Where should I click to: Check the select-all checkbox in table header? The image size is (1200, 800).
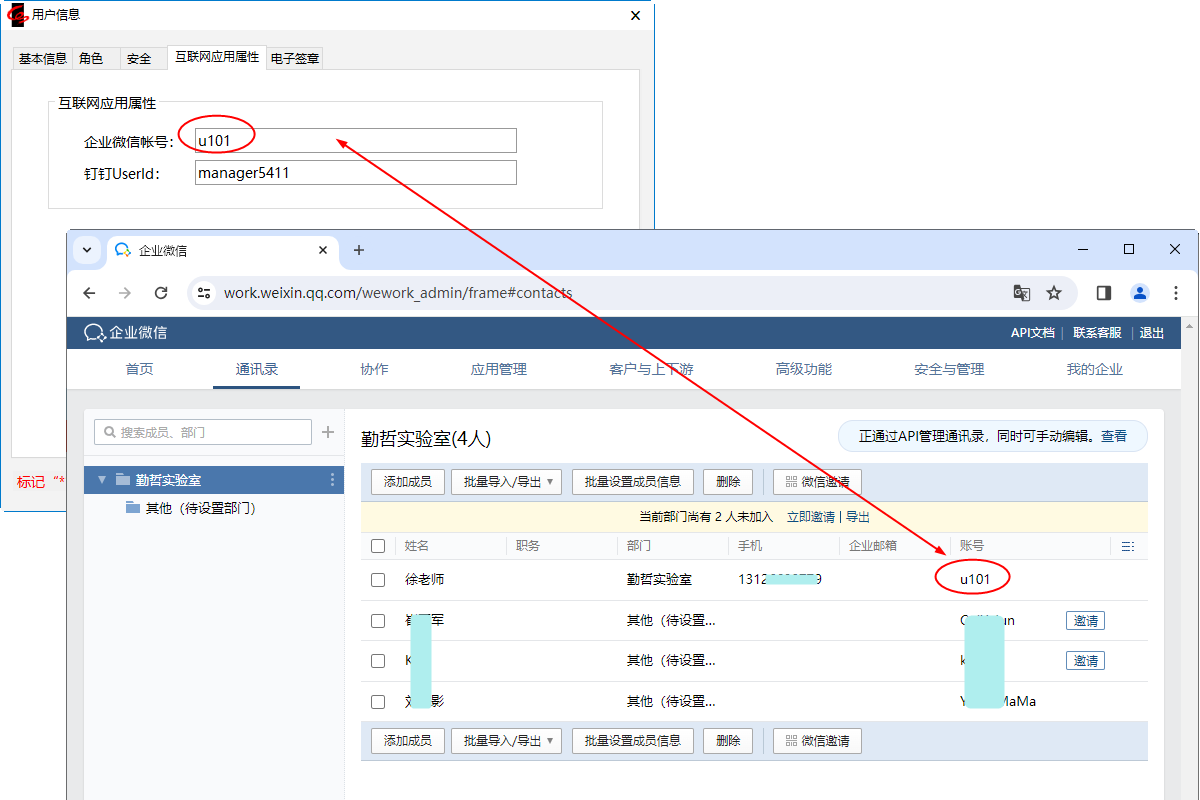pos(378,546)
